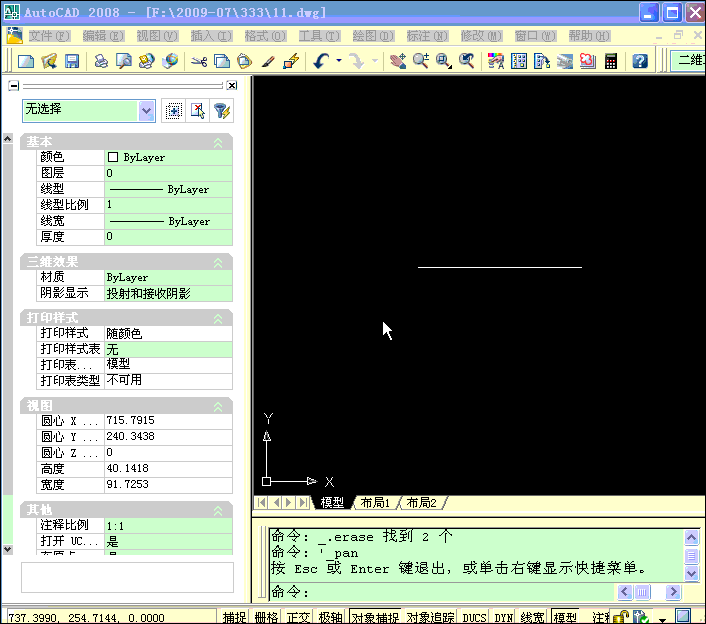Open the redo history dropdown arrow
This screenshot has width=706, height=624.
click(375, 60)
